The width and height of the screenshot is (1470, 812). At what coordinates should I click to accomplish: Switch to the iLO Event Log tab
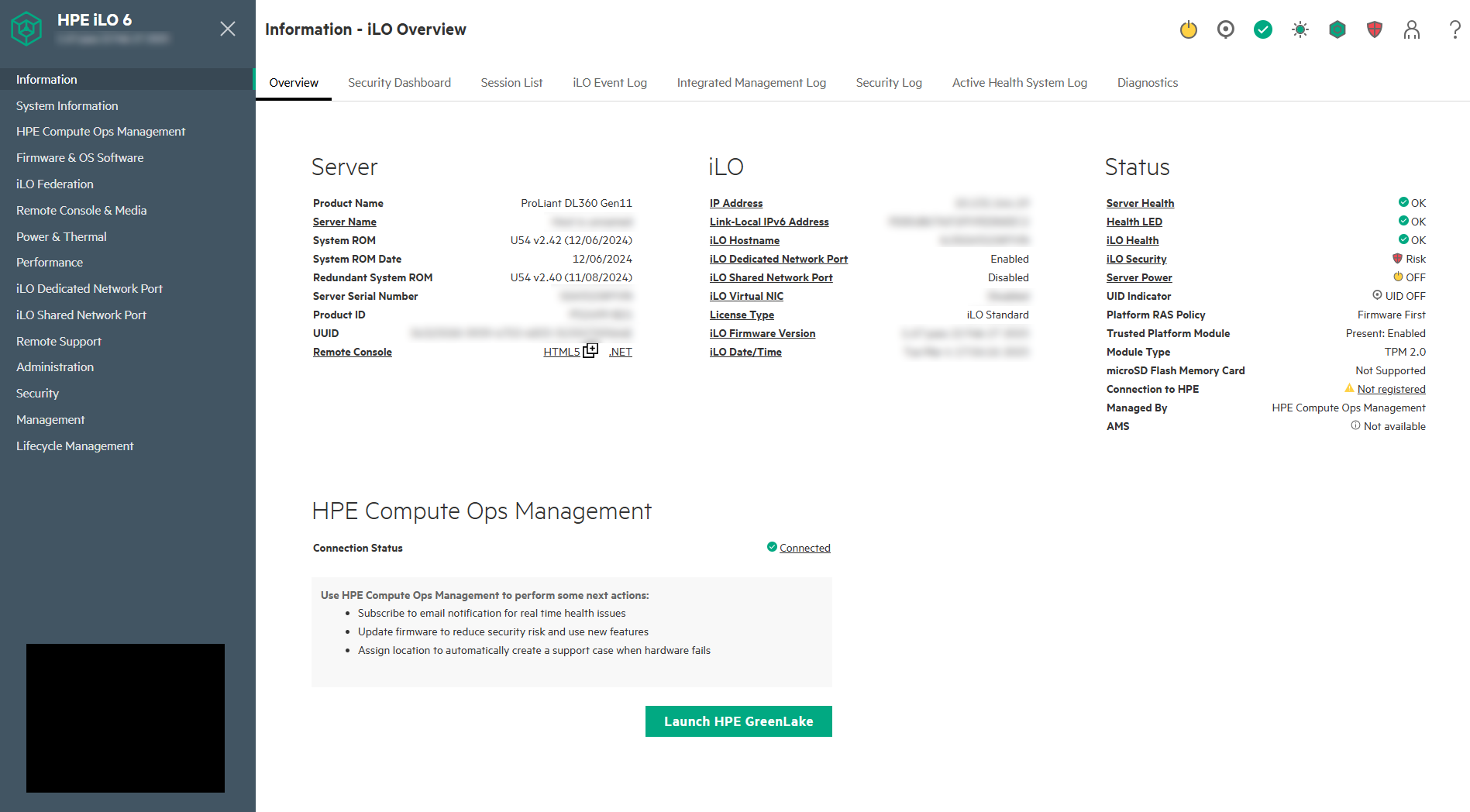coord(610,83)
